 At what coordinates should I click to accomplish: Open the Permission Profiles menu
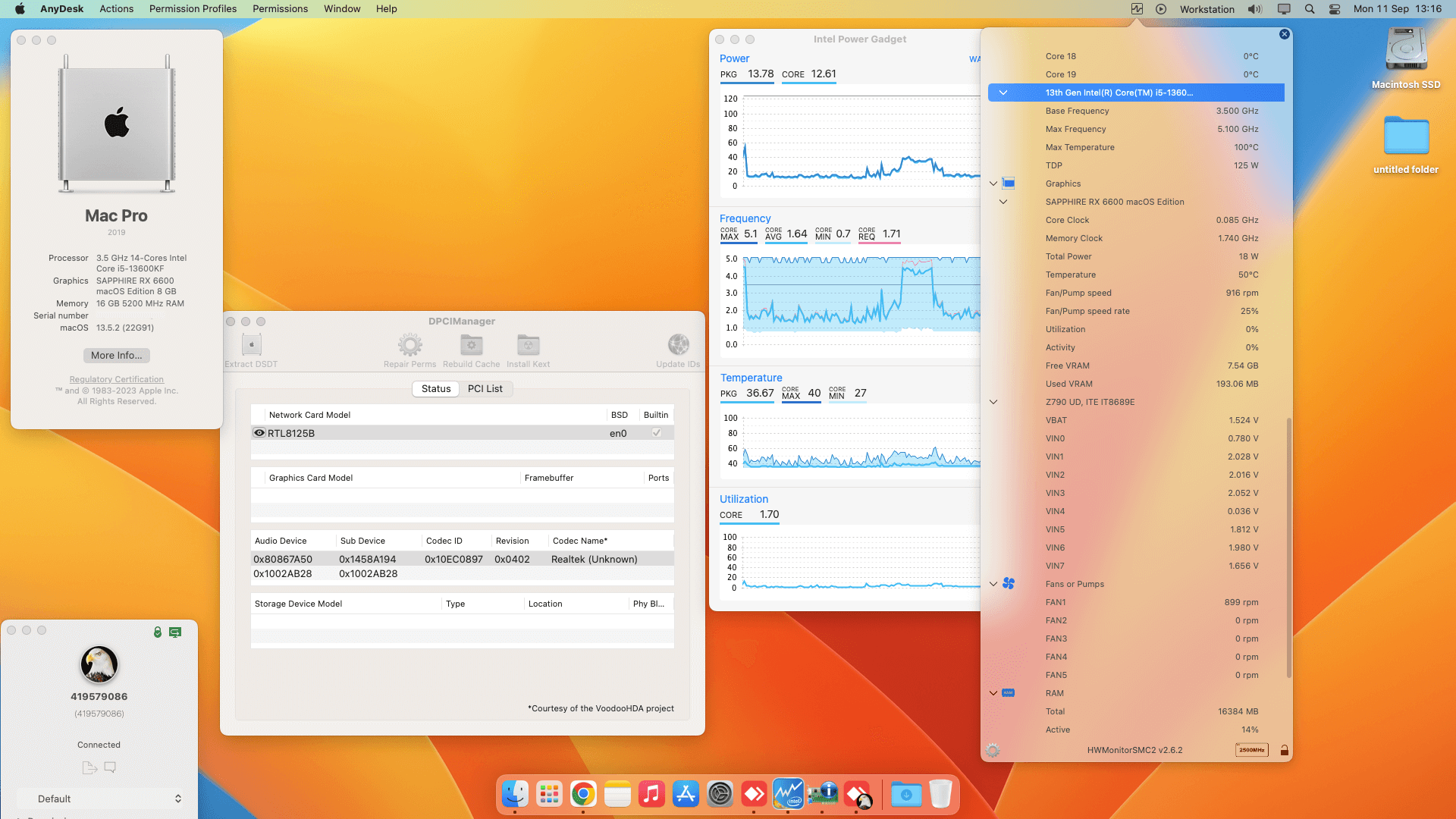pos(193,8)
